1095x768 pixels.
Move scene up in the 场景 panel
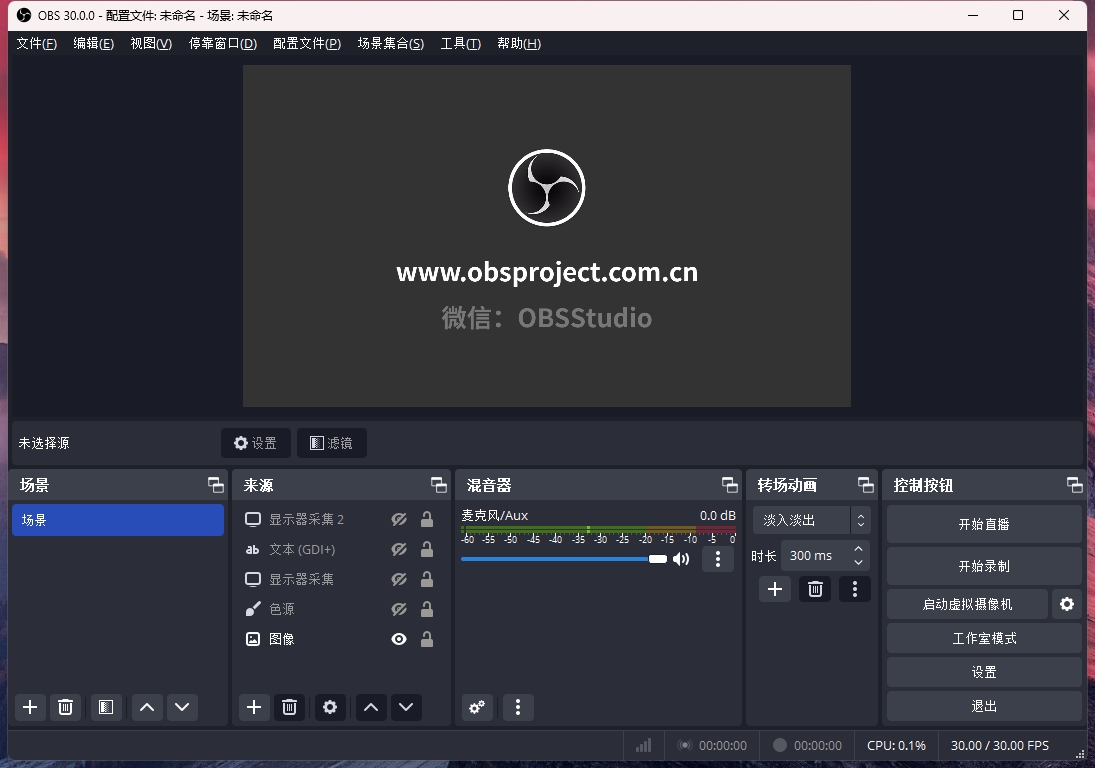pyautogui.click(x=147, y=707)
